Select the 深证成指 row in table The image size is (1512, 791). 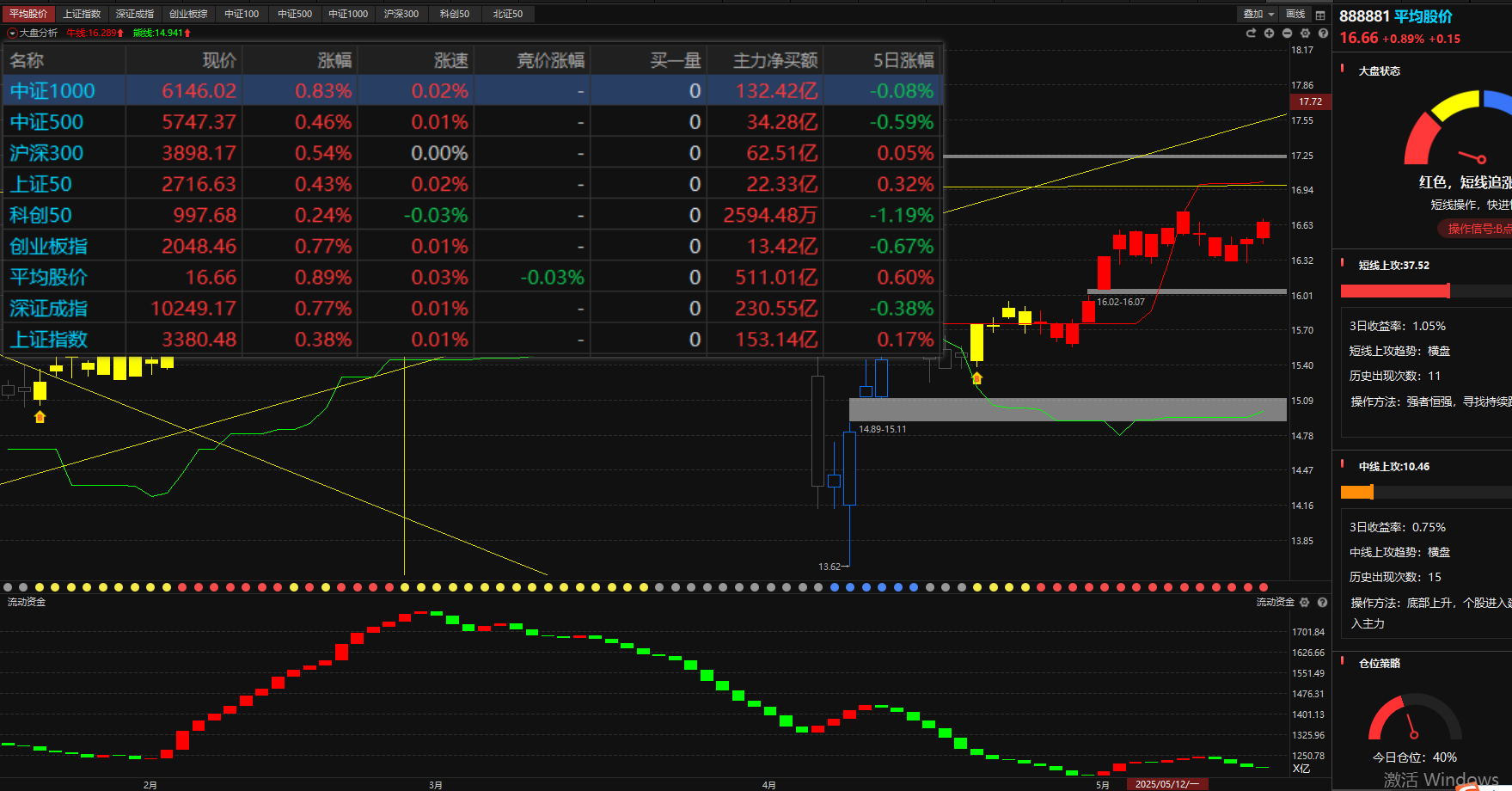[x=474, y=308]
